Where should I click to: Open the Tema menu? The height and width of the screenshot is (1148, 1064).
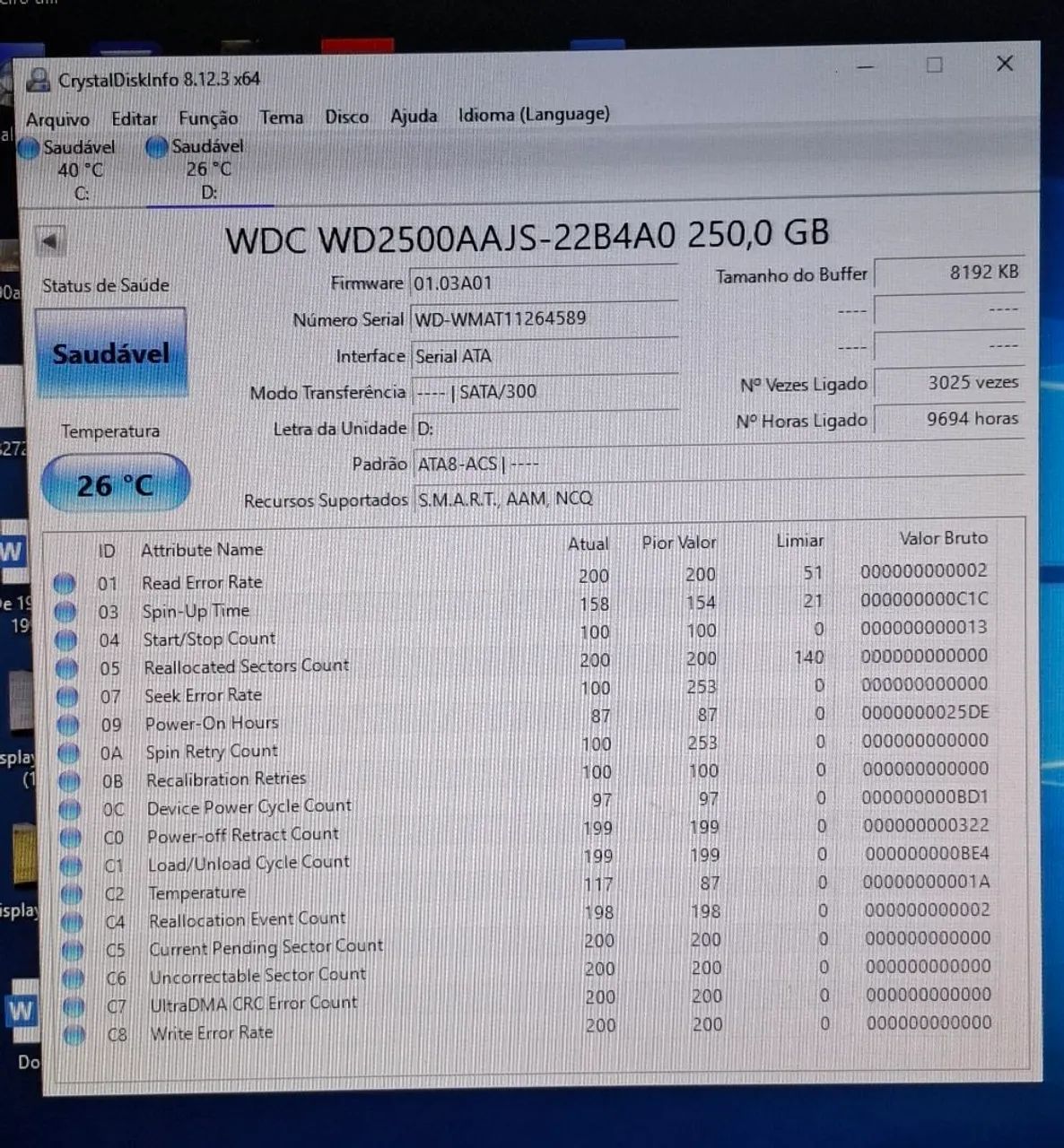[x=281, y=117]
